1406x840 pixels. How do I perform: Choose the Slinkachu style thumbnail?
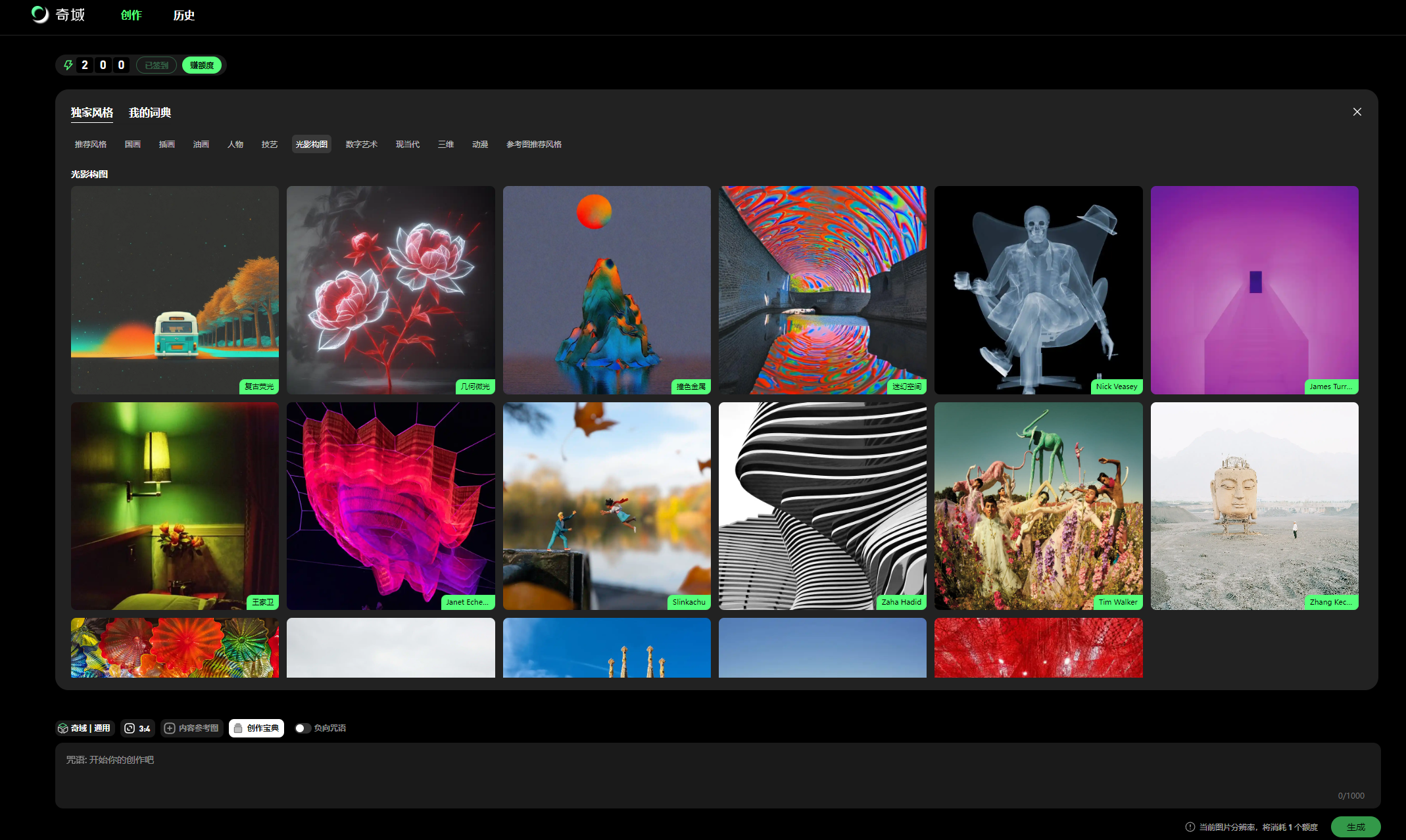coord(607,506)
